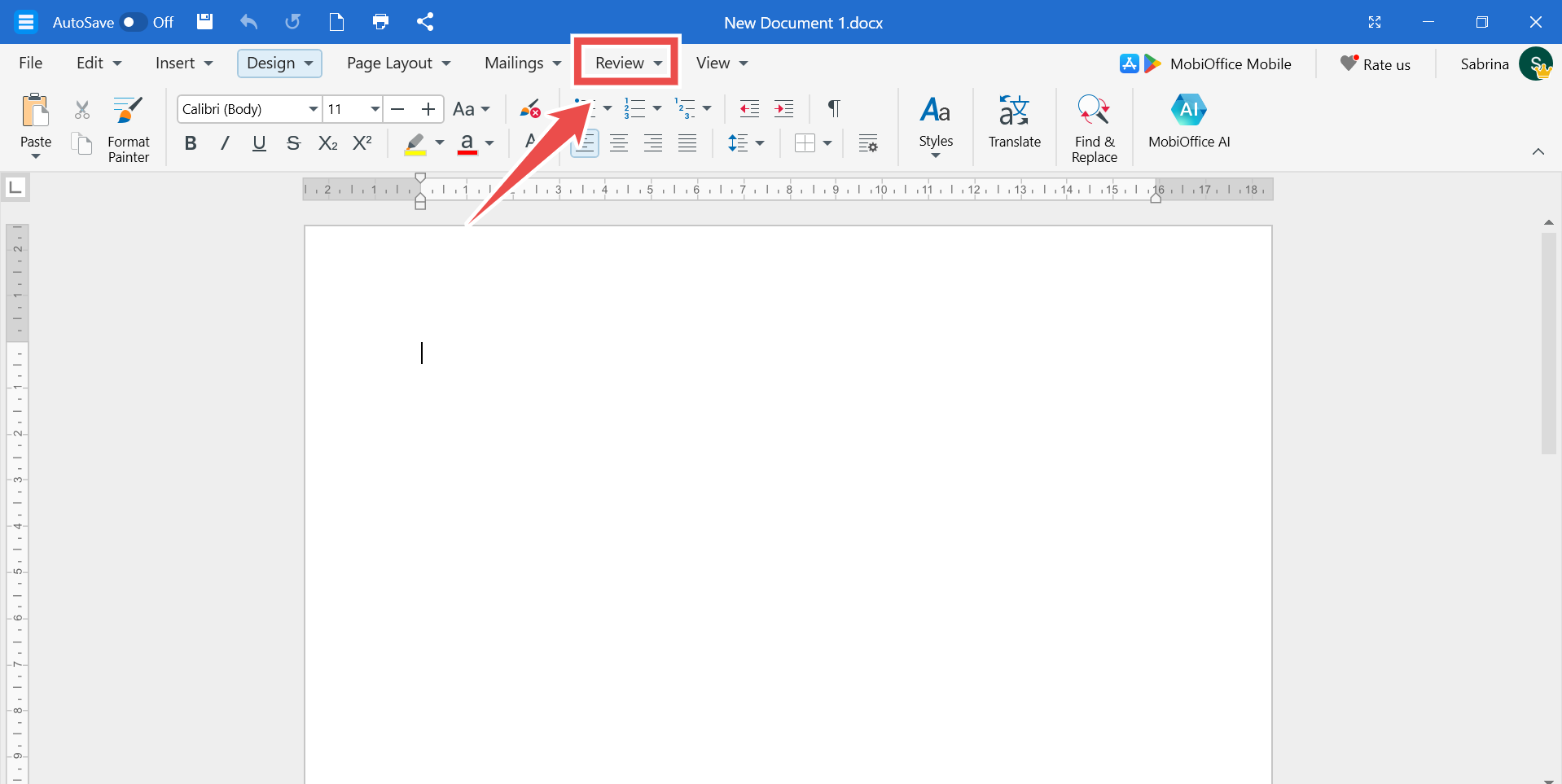Image resolution: width=1562 pixels, height=784 pixels.
Task: Apply the red font color swatch
Action: click(467, 143)
